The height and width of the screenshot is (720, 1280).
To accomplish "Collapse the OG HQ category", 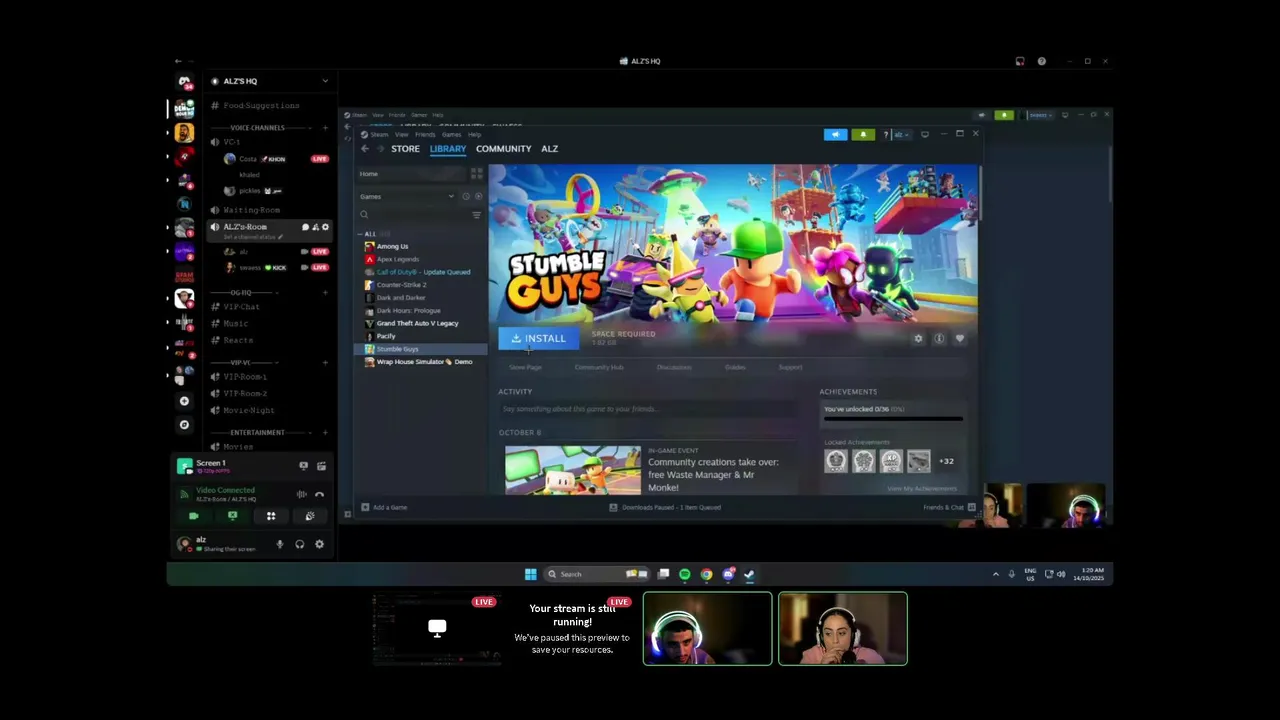I will 240,293.
